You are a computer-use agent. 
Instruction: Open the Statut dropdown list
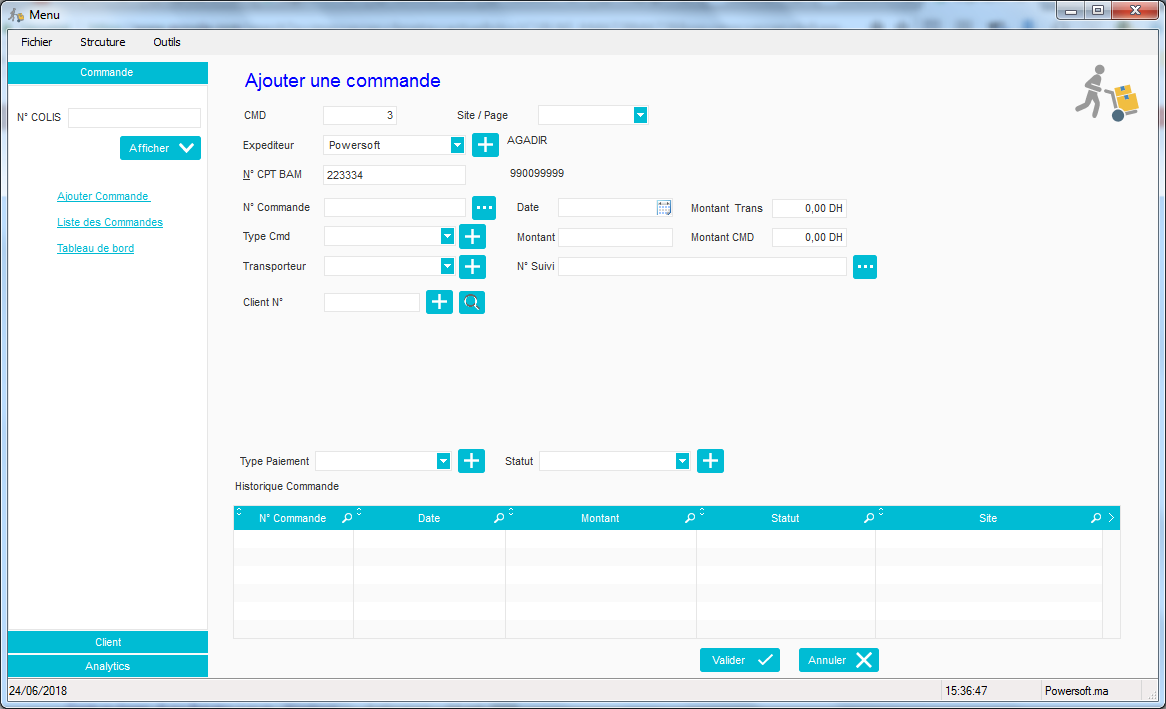(x=682, y=461)
